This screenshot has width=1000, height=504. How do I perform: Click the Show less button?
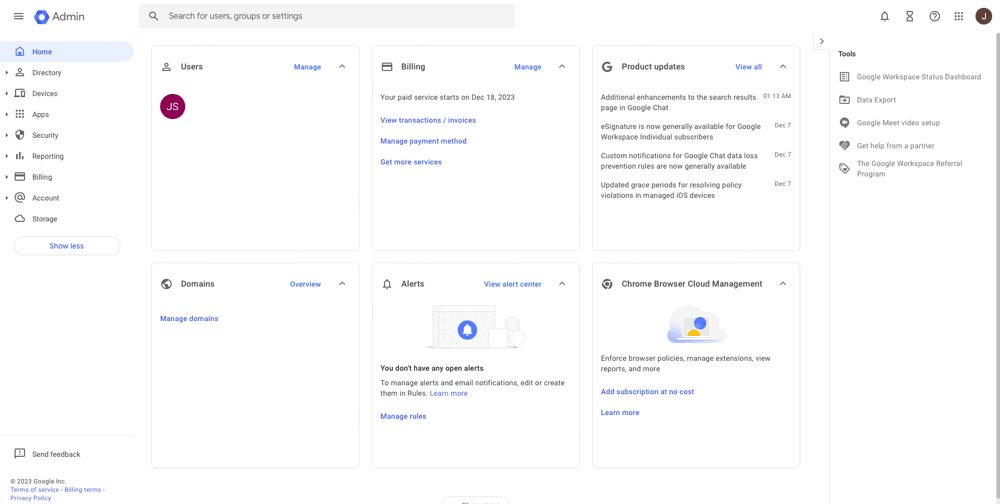(67, 246)
